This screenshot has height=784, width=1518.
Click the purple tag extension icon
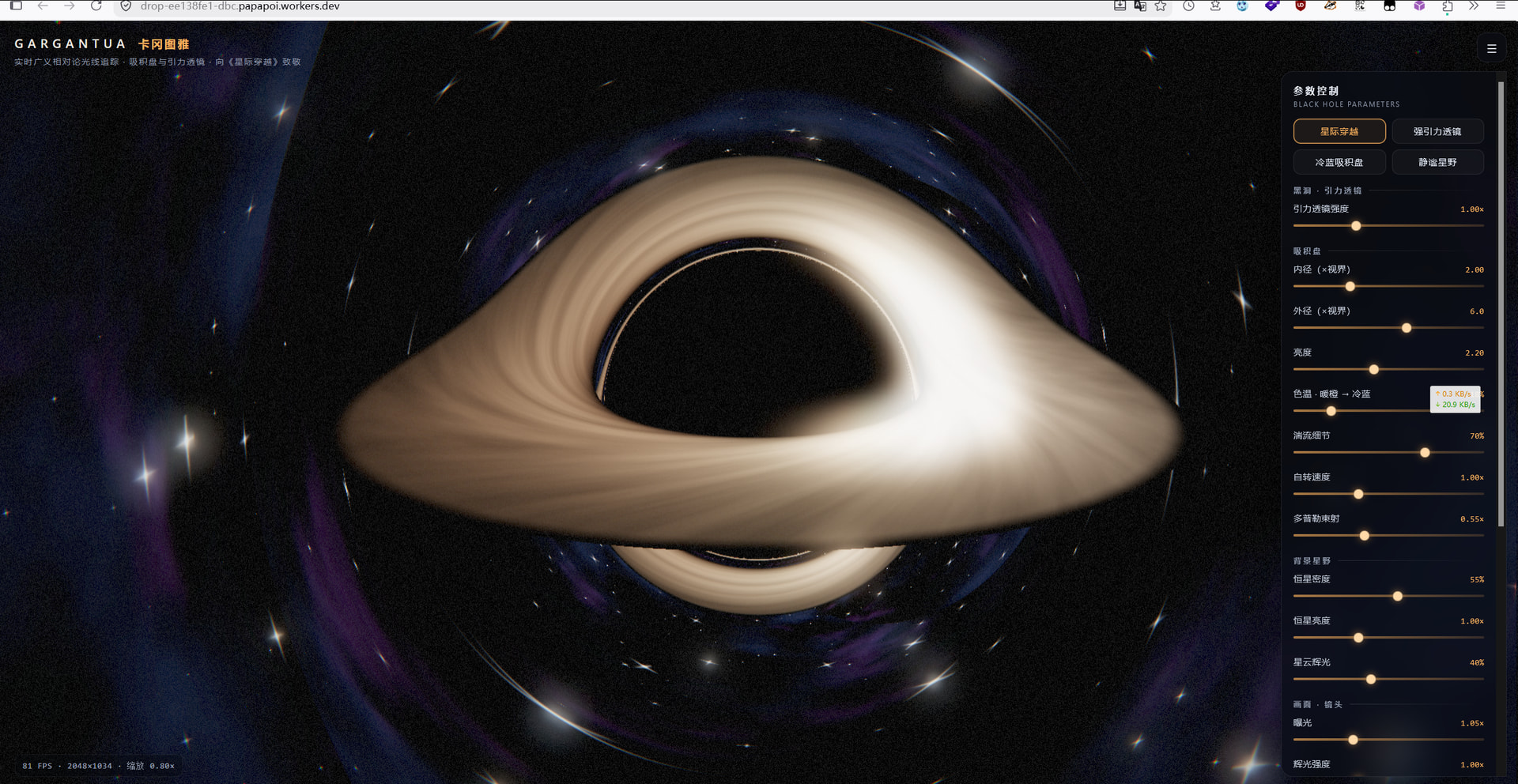click(x=1271, y=6)
